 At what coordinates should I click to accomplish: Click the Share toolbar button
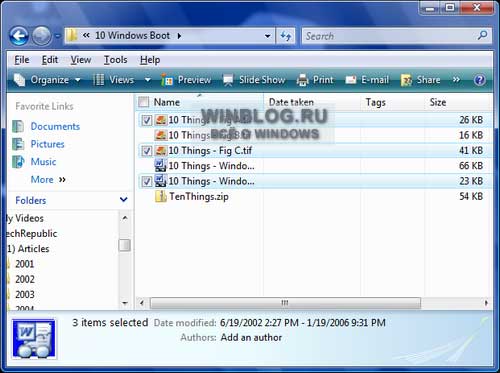click(x=420, y=80)
